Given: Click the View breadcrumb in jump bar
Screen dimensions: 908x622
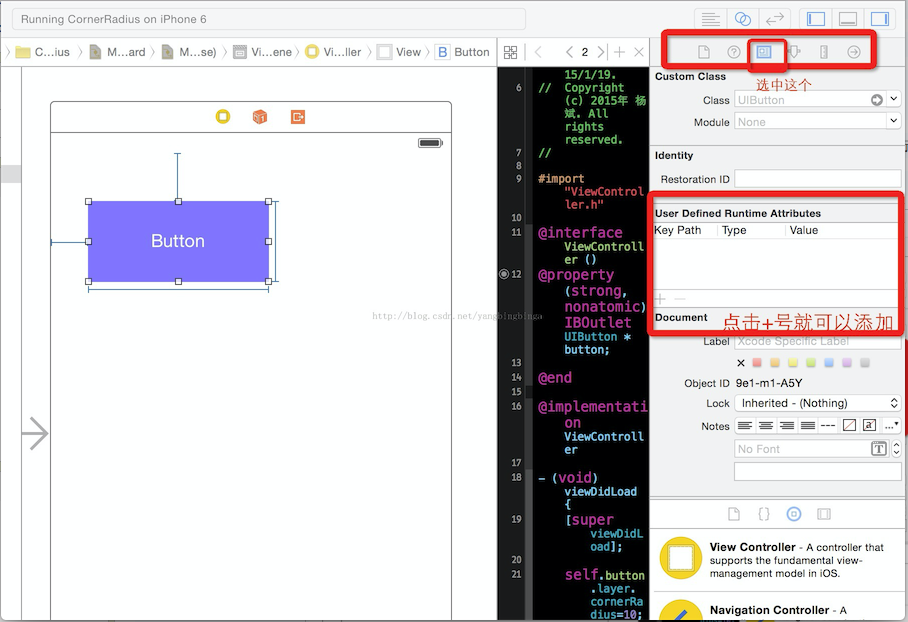Looking at the screenshot, I should [x=400, y=52].
